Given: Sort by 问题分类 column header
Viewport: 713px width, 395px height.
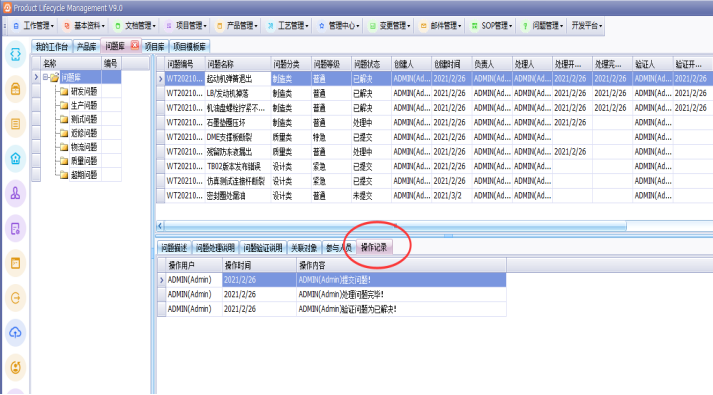Looking at the screenshot, I should coord(291,64).
